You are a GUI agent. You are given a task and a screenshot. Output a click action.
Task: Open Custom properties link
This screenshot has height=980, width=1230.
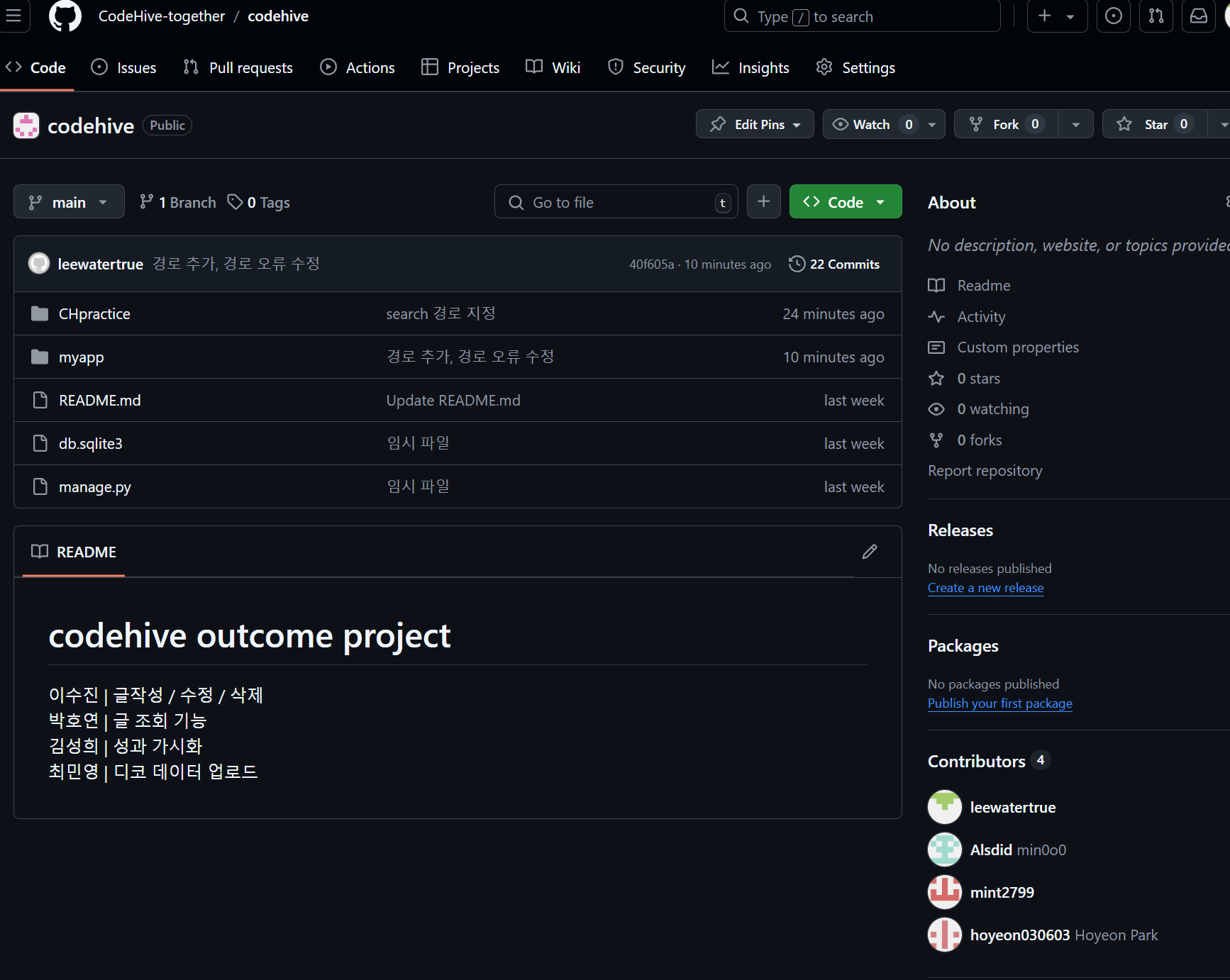coord(1018,347)
